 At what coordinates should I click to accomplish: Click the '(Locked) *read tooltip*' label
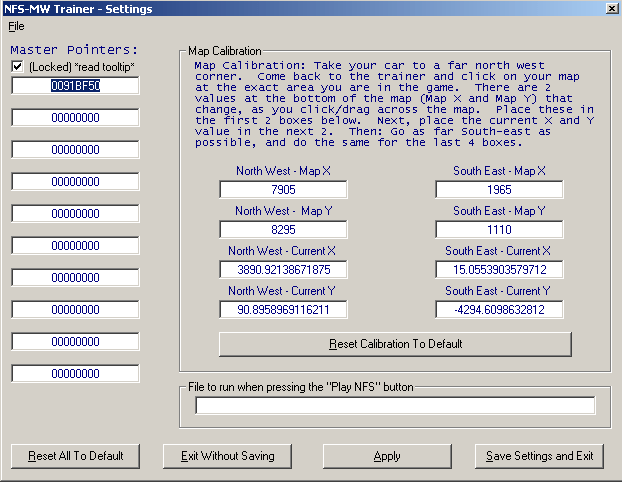tap(82, 67)
